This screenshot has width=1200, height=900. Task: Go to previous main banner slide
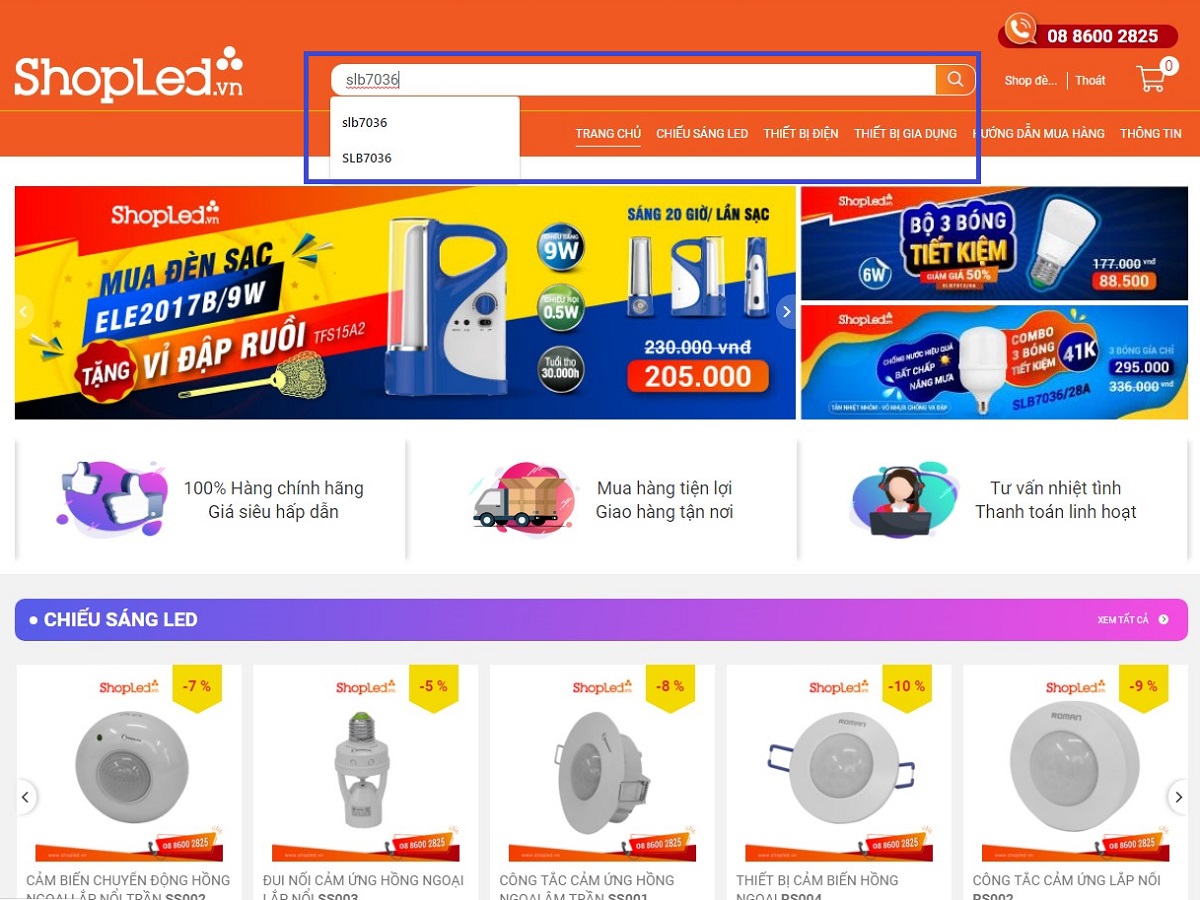point(24,312)
